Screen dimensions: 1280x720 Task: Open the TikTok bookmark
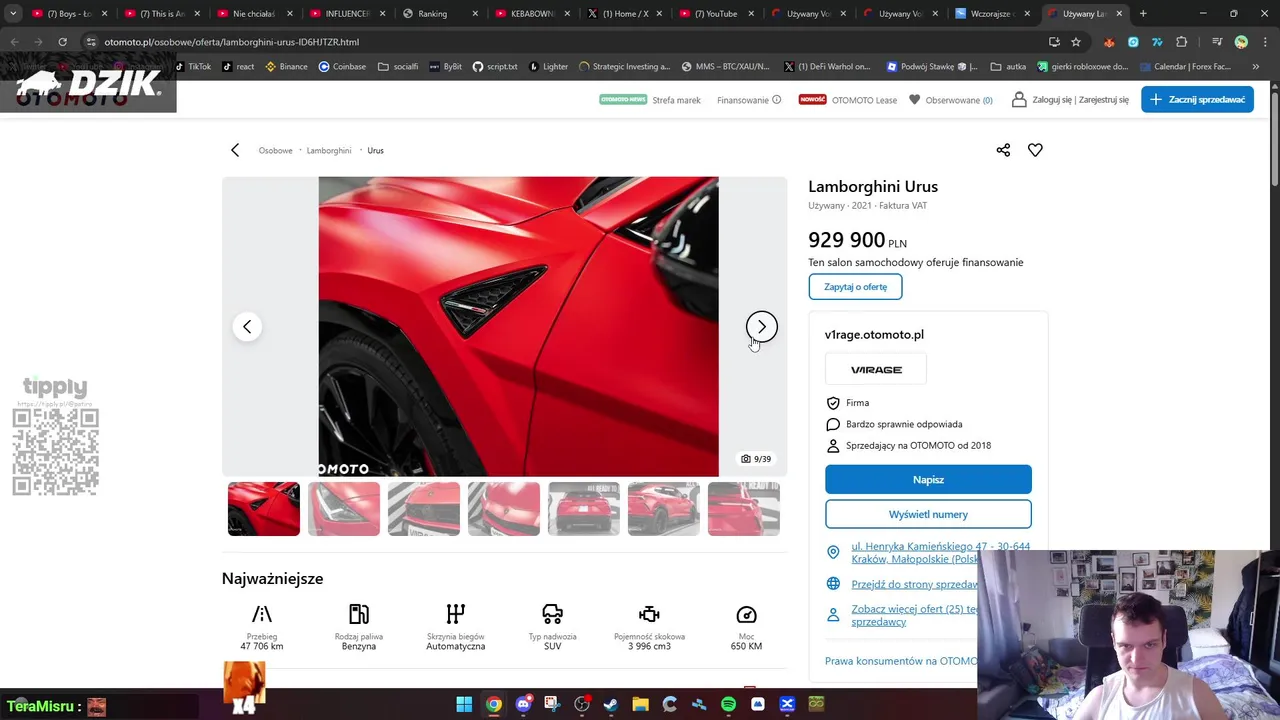[x=192, y=66]
